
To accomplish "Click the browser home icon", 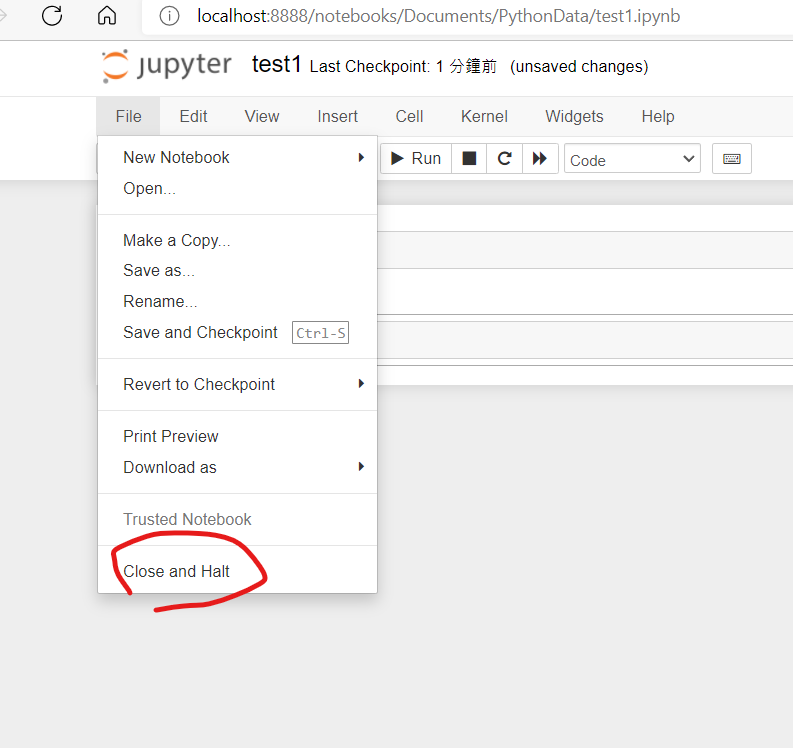I will [x=107, y=16].
